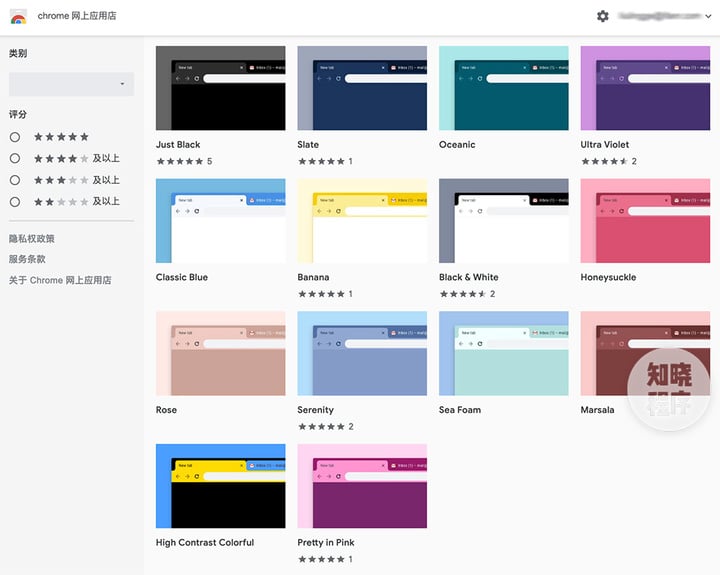720x575 pixels.
Task: Open the 类别 category dropdown
Action: coord(72,84)
